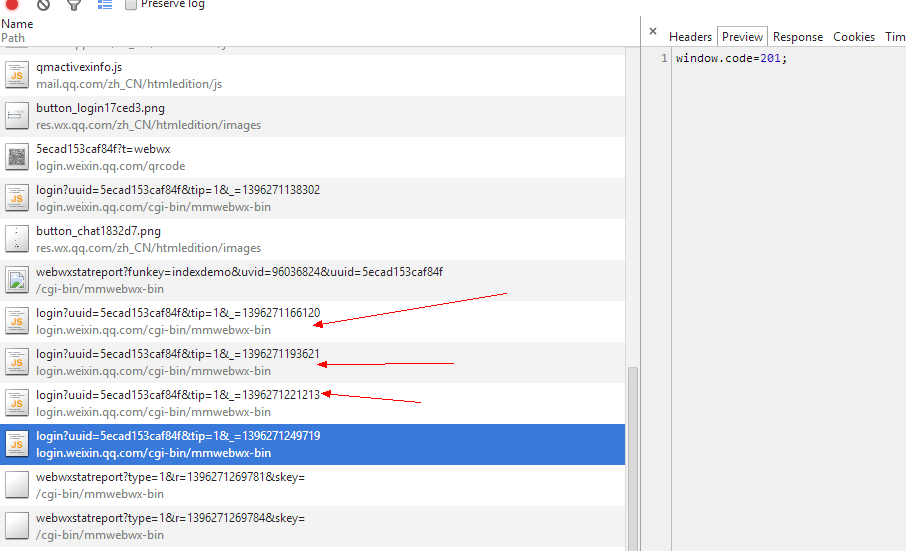Click line number 1 in preview gutter
The image size is (906, 551).
coord(664,58)
